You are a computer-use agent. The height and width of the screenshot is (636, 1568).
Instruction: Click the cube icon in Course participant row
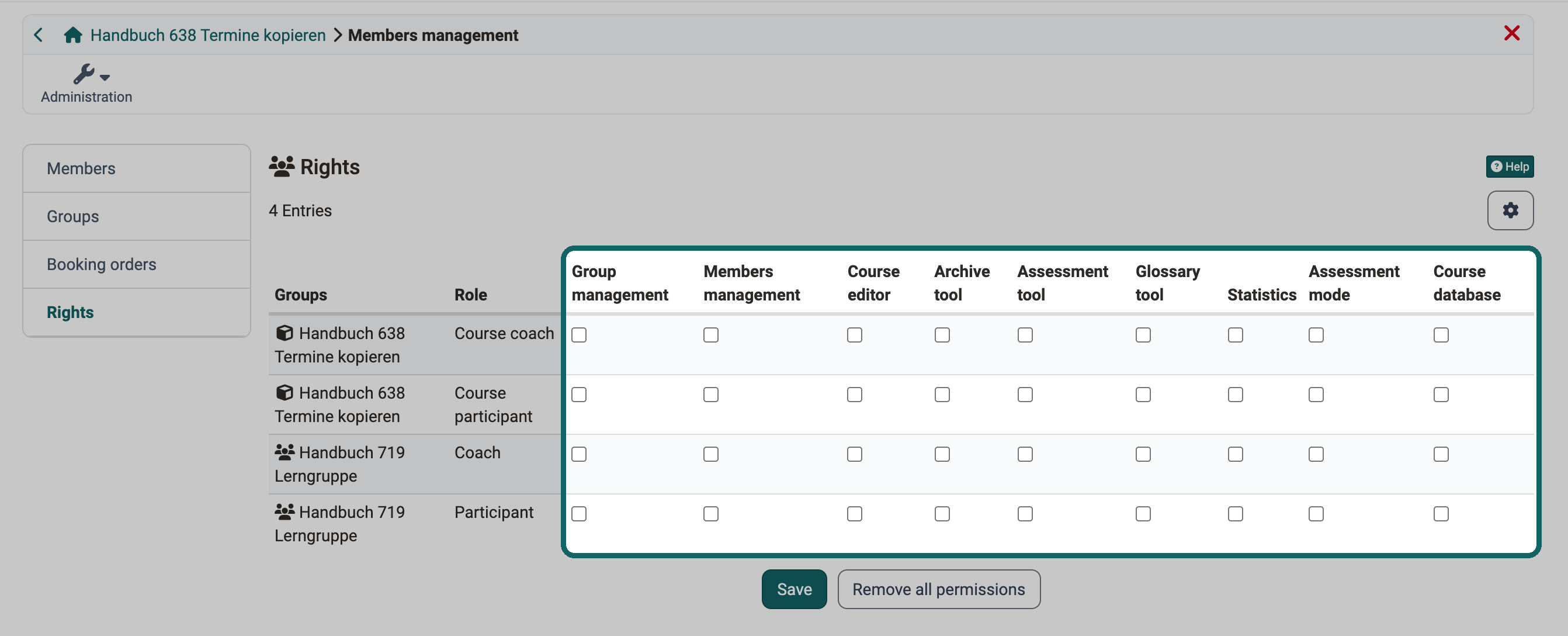(x=285, y=393)
